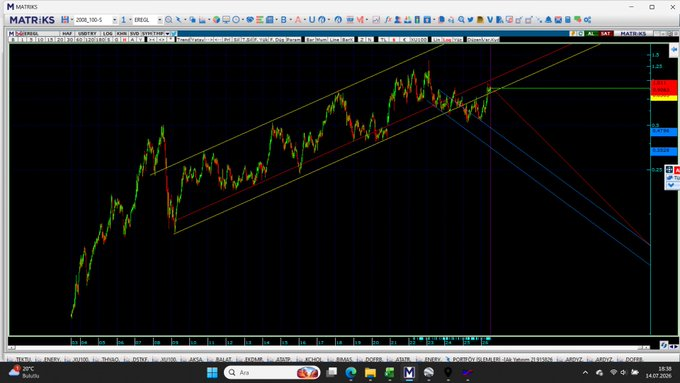
Task: Click Trend/Yatay button in chart toolbar
Action: [190, 39]
